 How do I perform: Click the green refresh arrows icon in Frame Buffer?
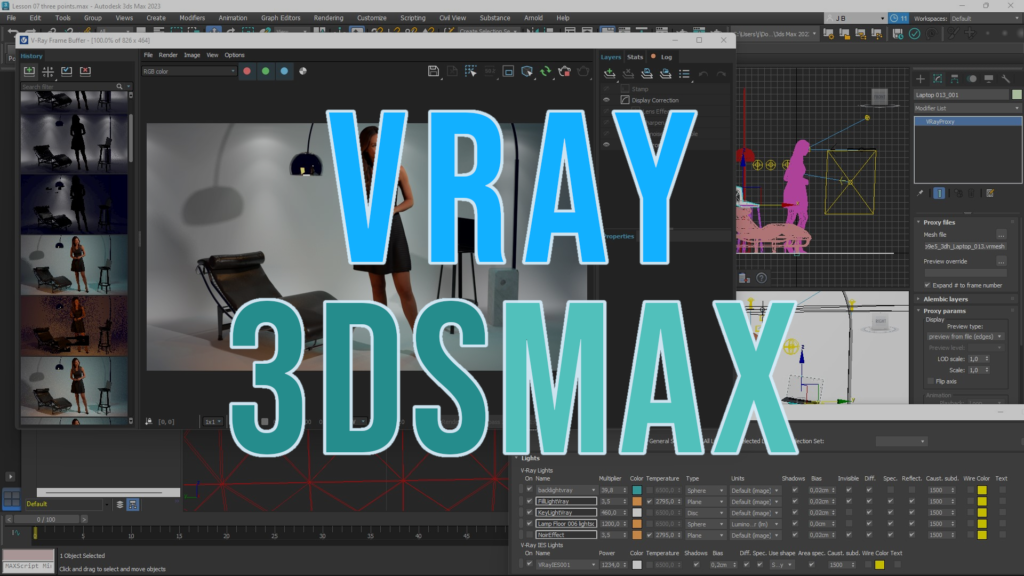coord(545,71)
